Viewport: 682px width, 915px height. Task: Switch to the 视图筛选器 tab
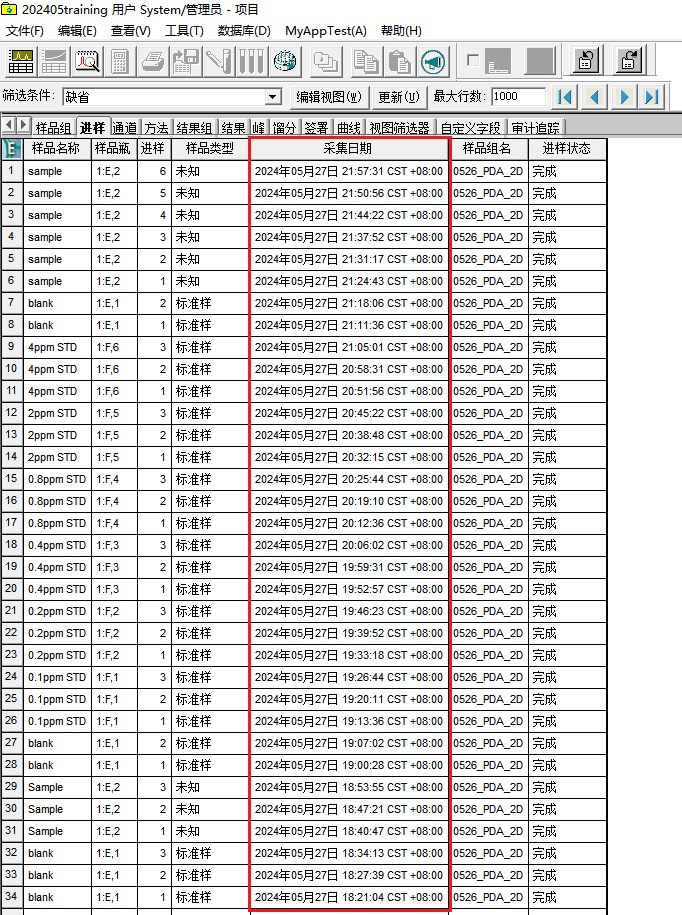point(400,128)
